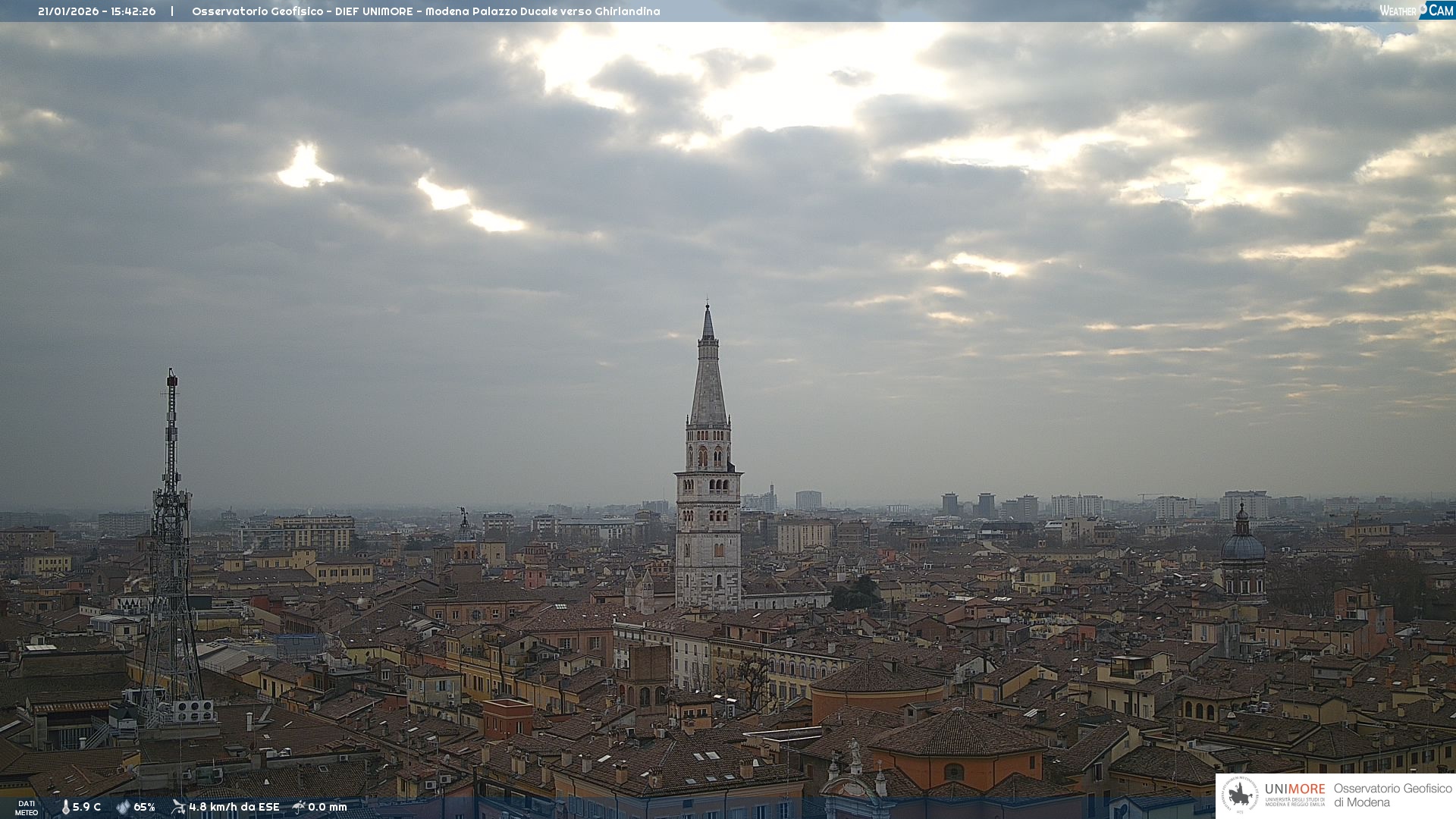This screenshot has height=819, width=1456.
Task: Click the wind vane icon
Action: click(x=178, y=807)
